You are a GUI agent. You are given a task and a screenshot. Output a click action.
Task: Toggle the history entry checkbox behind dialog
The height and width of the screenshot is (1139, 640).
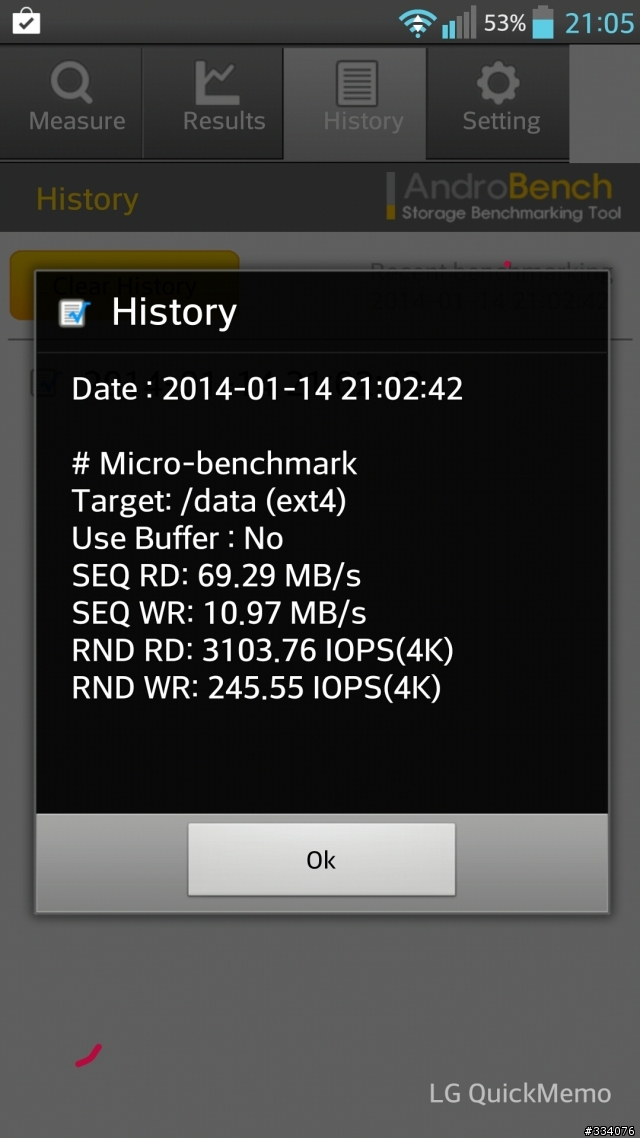pyautogui.click(x=43, y=383)
